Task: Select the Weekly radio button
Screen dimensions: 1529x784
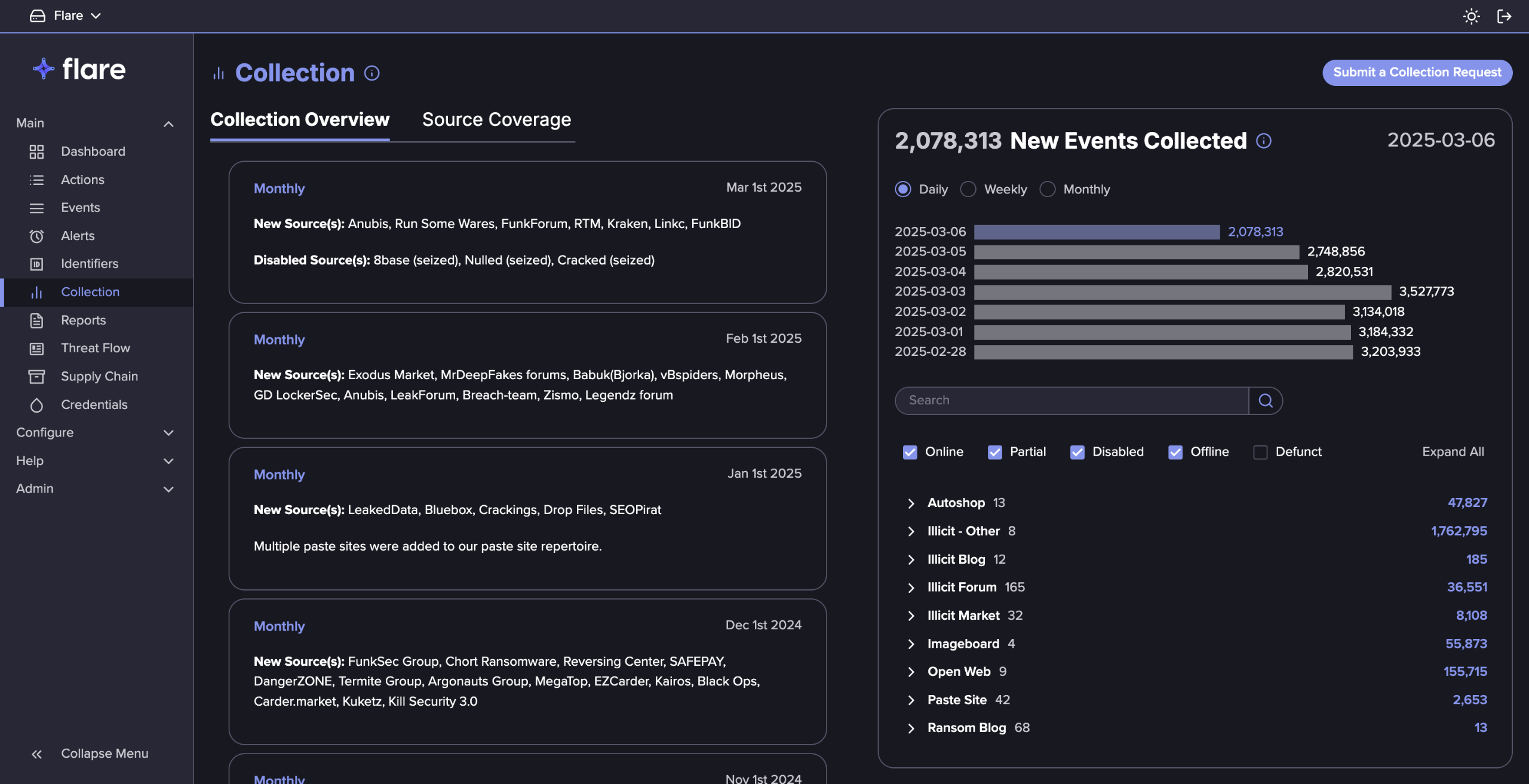Action: click(x=968, y=189)
